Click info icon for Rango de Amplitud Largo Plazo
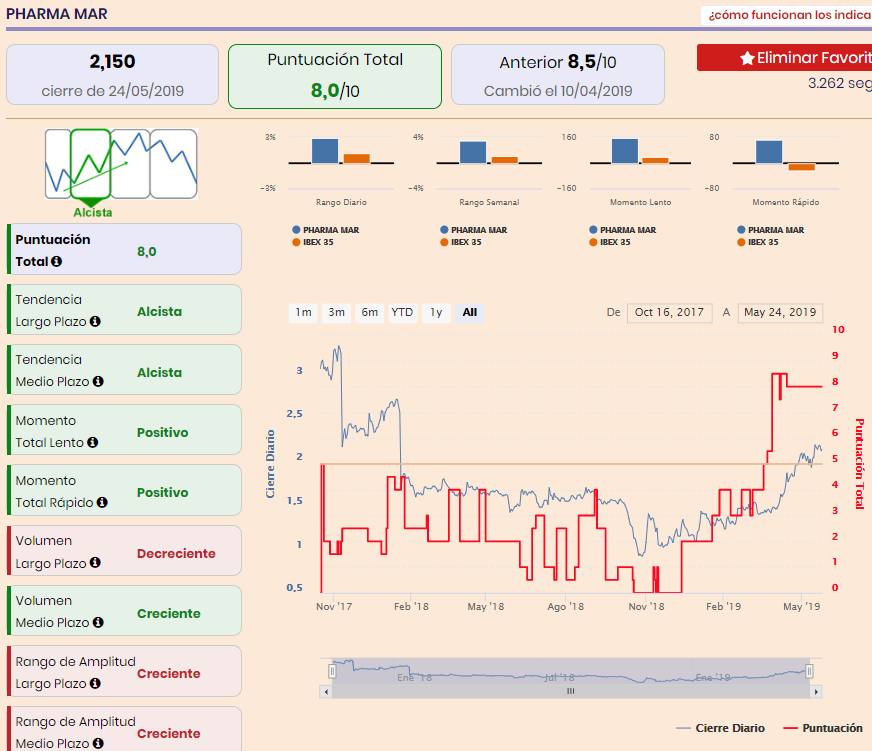 (x=95, y=683)
